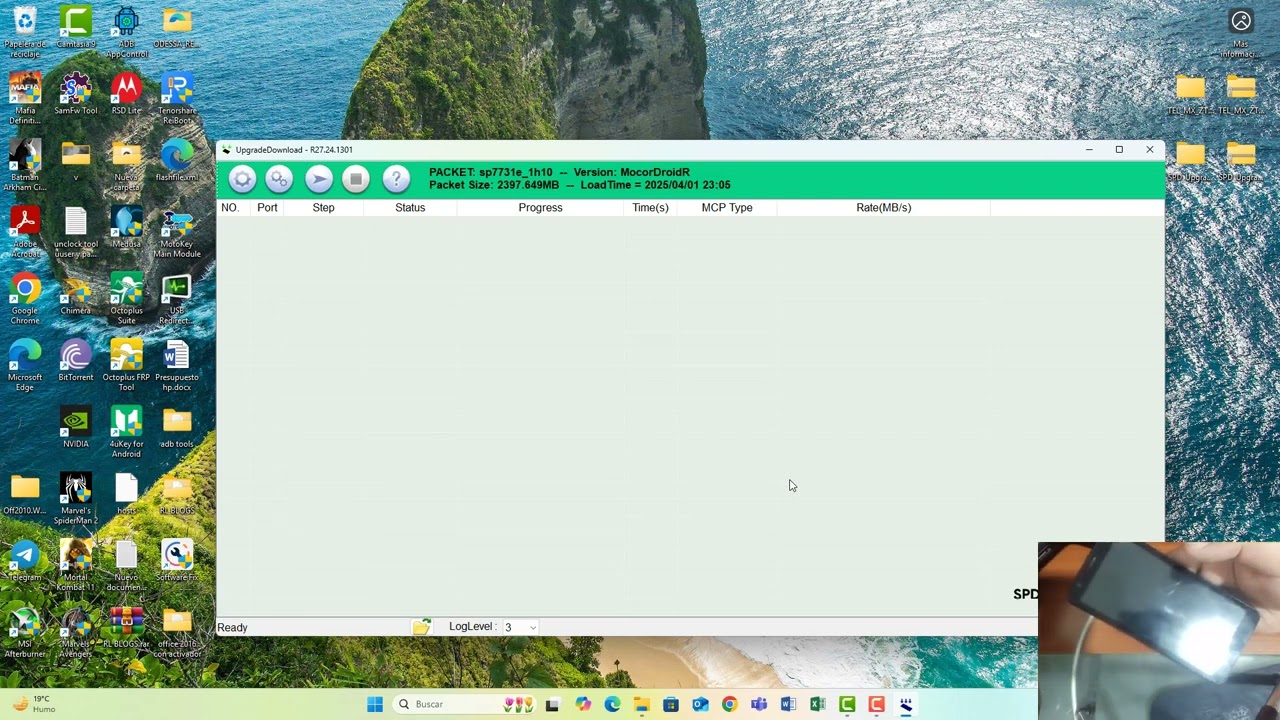Viewport: 1280px width, 720px height.
Task: Select the Step column header
Action: [x=323, y=207]
